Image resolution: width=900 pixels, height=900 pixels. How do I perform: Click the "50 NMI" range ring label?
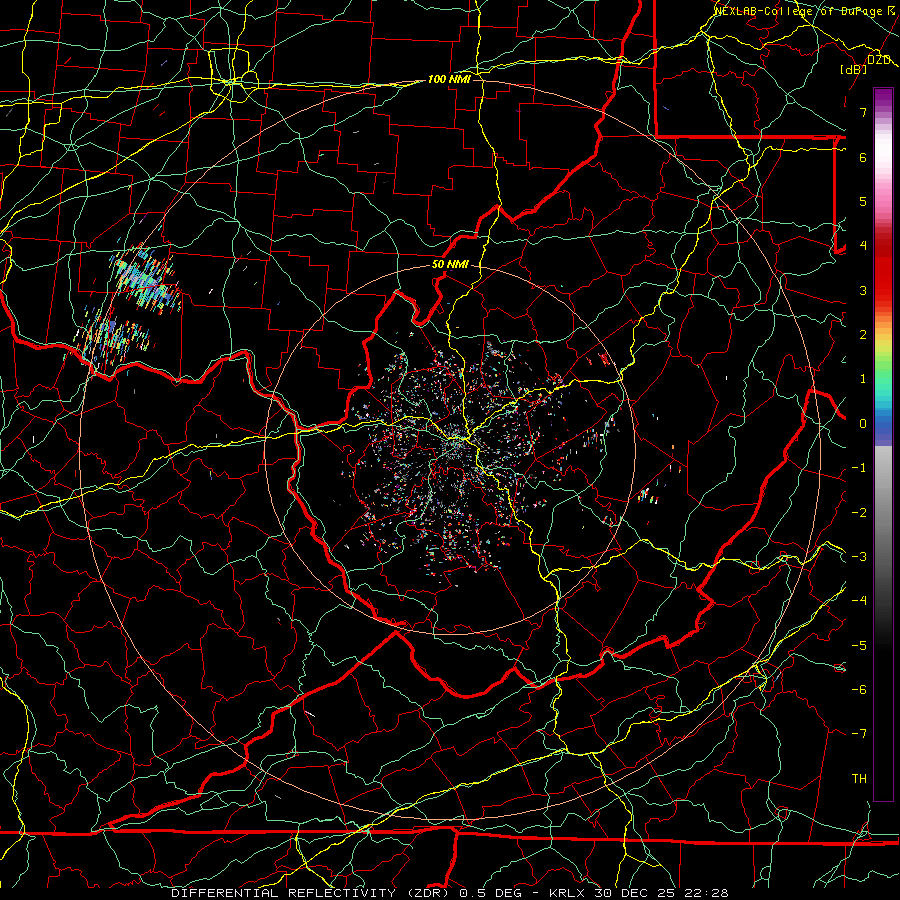pos(450,265)
